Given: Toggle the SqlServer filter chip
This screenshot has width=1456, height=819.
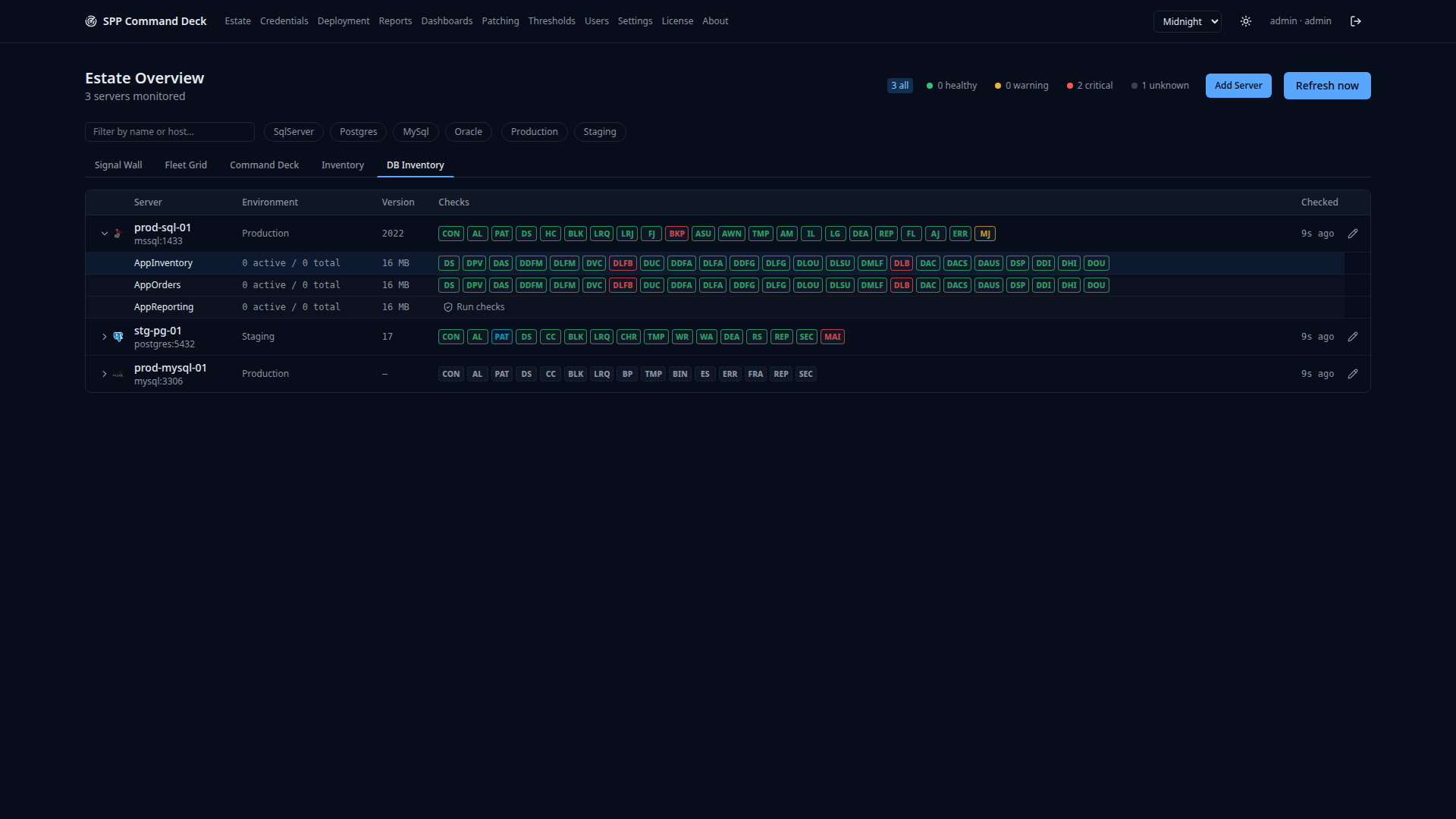Looking at the screenshot, I should pos(293,132).
